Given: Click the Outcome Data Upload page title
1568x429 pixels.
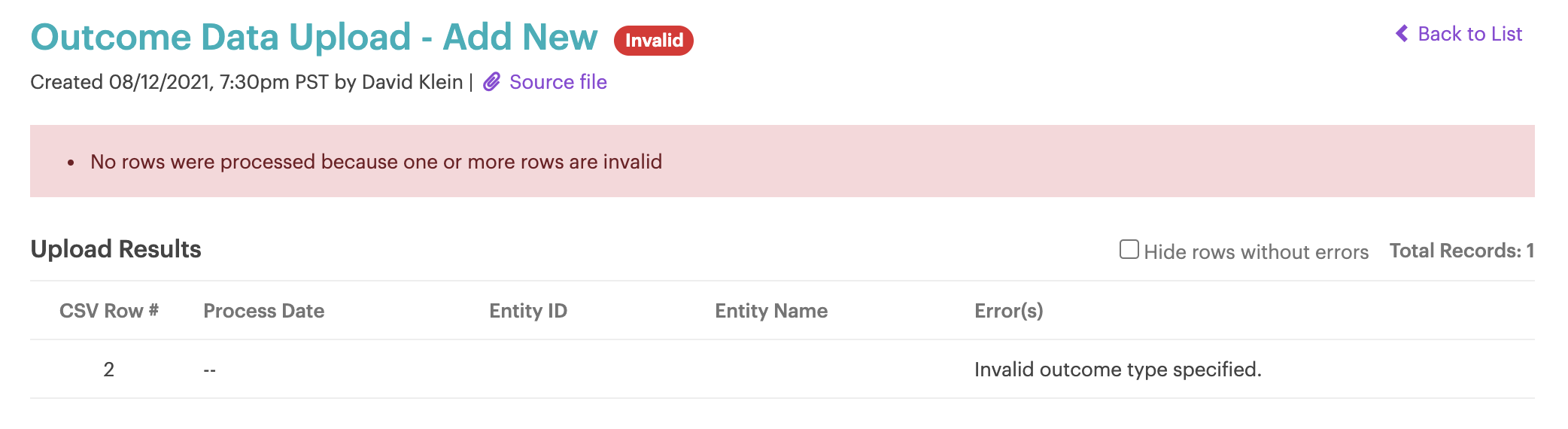Looking at the screenshot, I should 314,38.
